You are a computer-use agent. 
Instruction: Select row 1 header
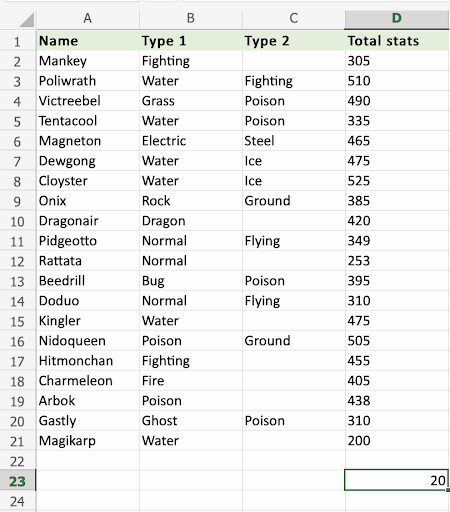[17, 42]
